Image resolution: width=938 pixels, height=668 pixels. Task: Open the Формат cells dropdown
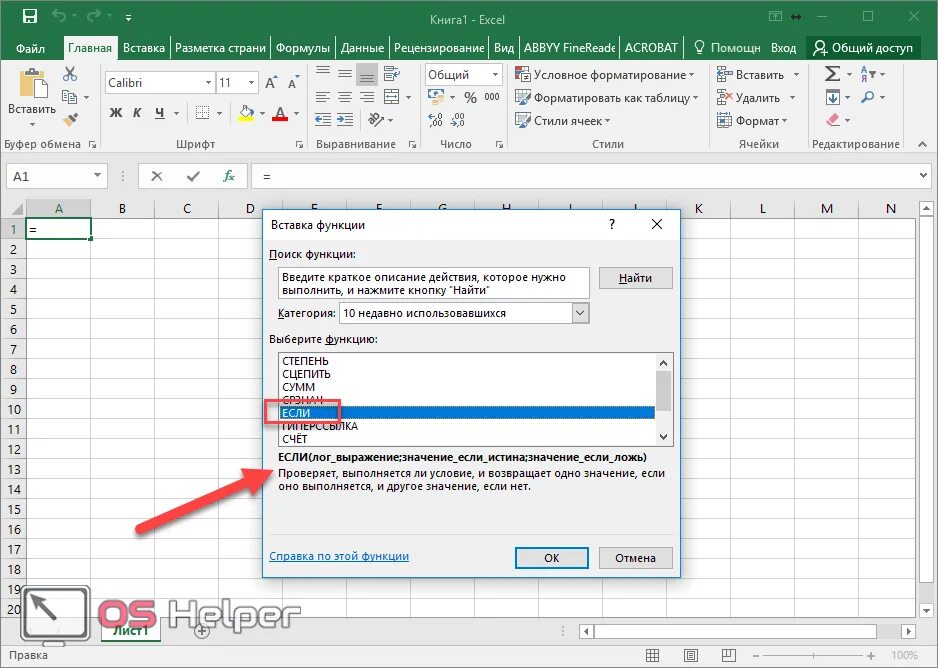click(x=752, y=121)
